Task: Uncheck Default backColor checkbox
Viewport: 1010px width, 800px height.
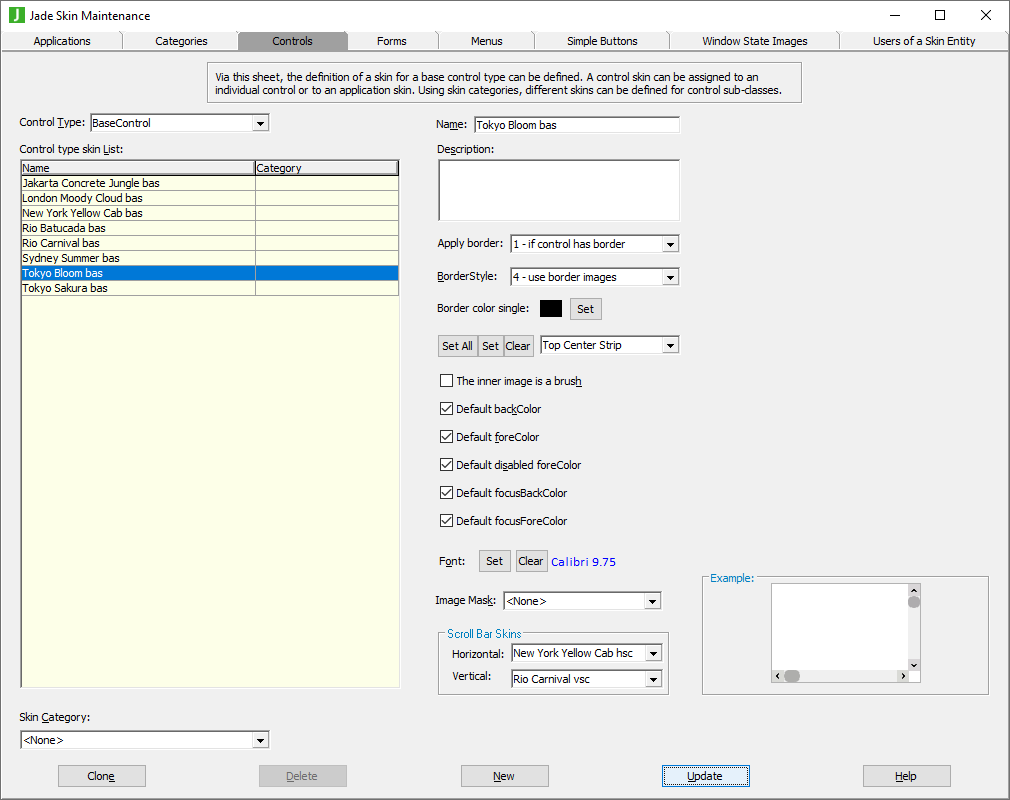Action: 447,409
